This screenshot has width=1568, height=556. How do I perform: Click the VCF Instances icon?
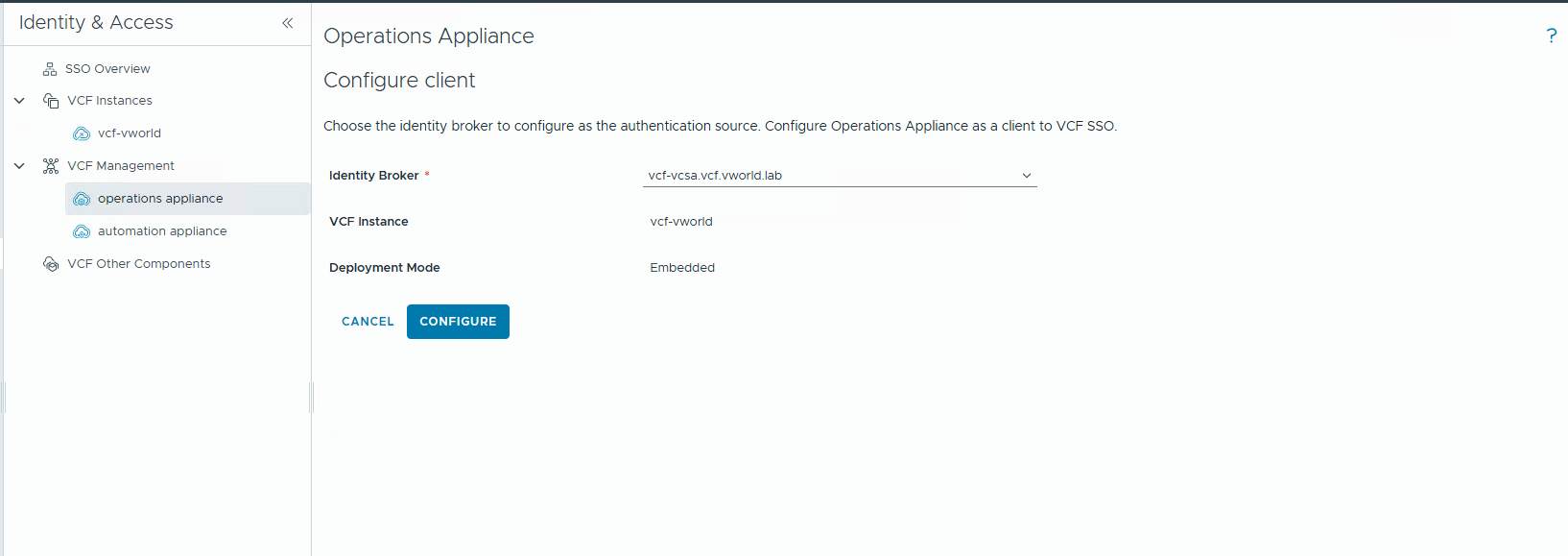click(51, 101)
